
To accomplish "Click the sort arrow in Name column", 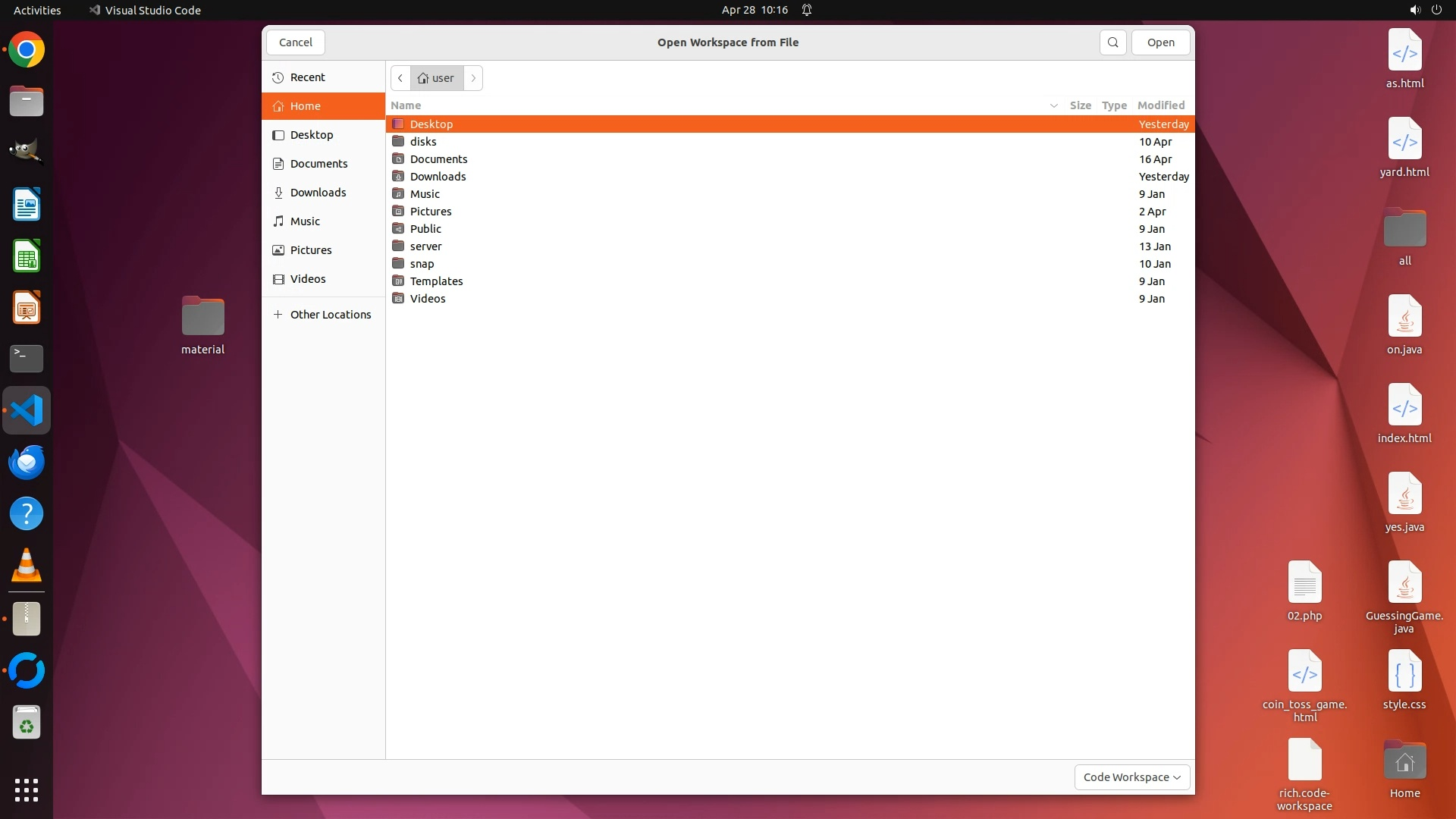I will [1053, 105].
